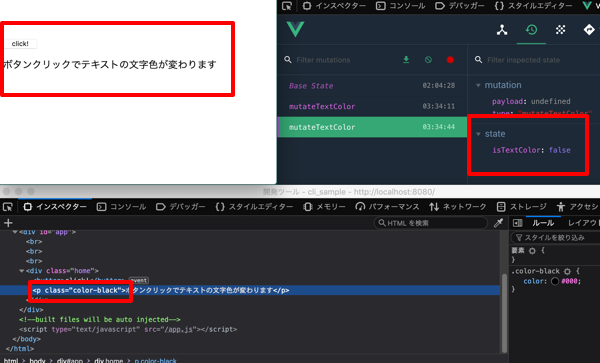Click the green commit all download icon
This screenshot has height=363, width=600.
tap(406, 60)
